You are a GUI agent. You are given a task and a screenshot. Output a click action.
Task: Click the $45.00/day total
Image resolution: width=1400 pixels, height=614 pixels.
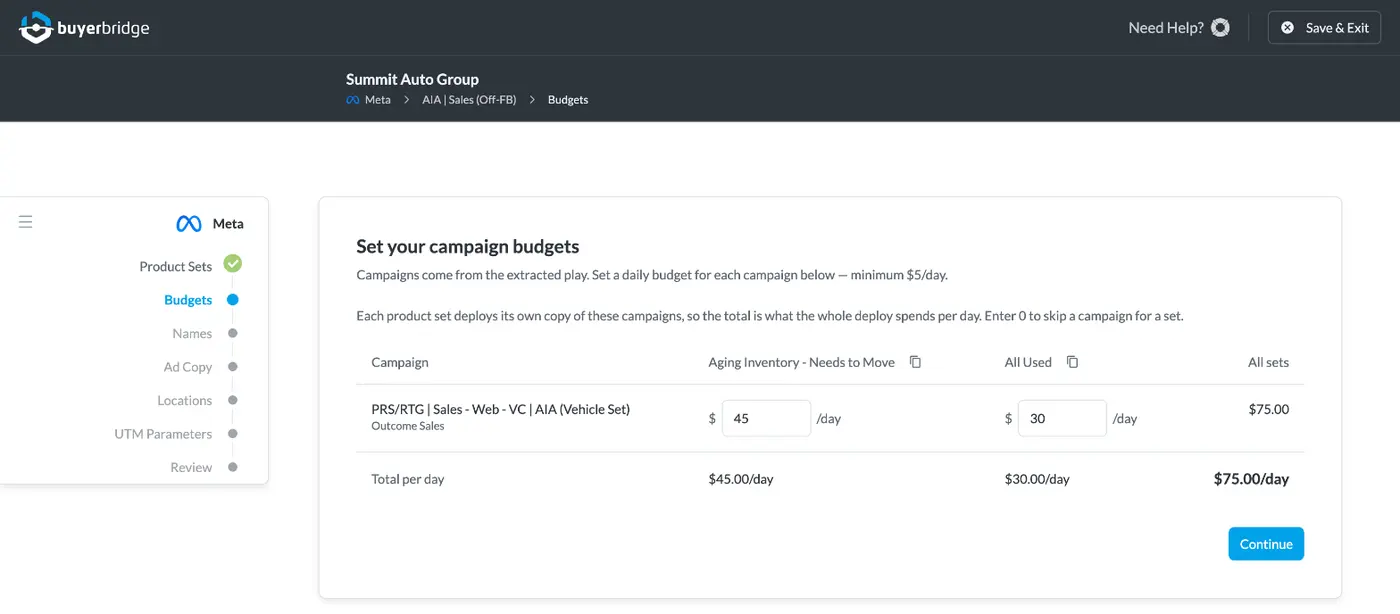741,479
